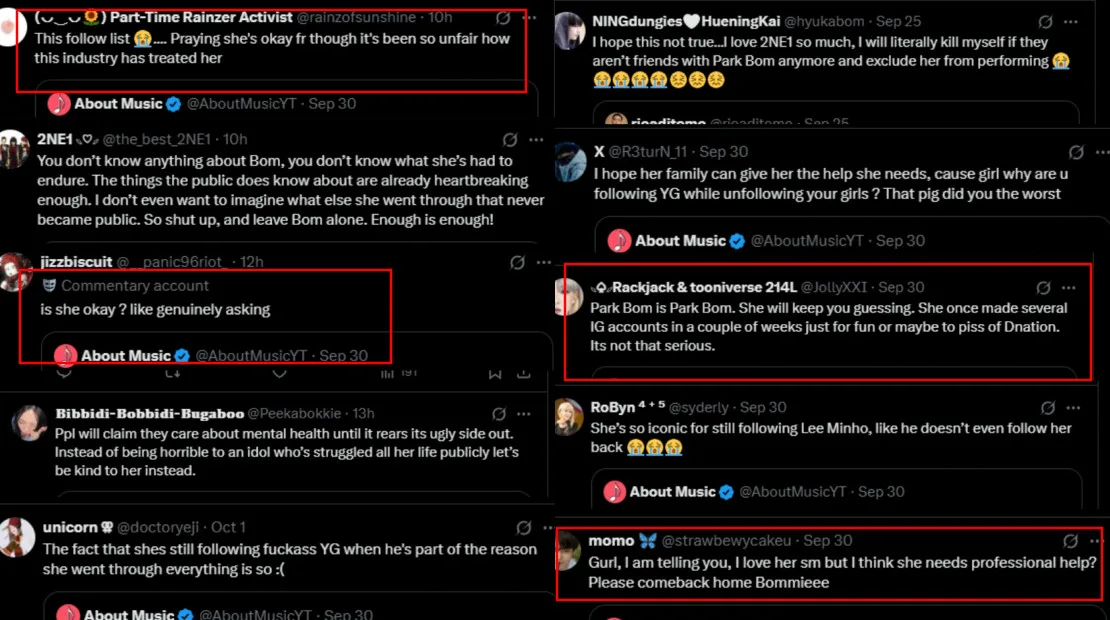Screen dimensions: 1110x620
Task: Open NINGdungies profile picture
Action: click(570, 31)
